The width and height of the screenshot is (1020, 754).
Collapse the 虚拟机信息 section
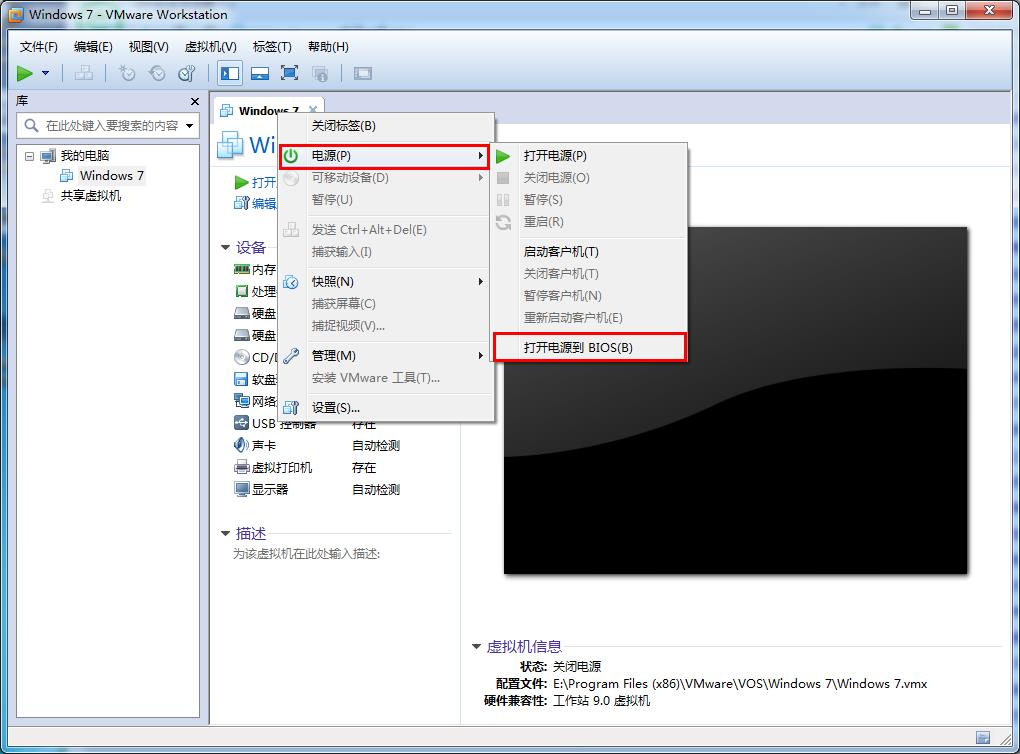coord(477,647)
